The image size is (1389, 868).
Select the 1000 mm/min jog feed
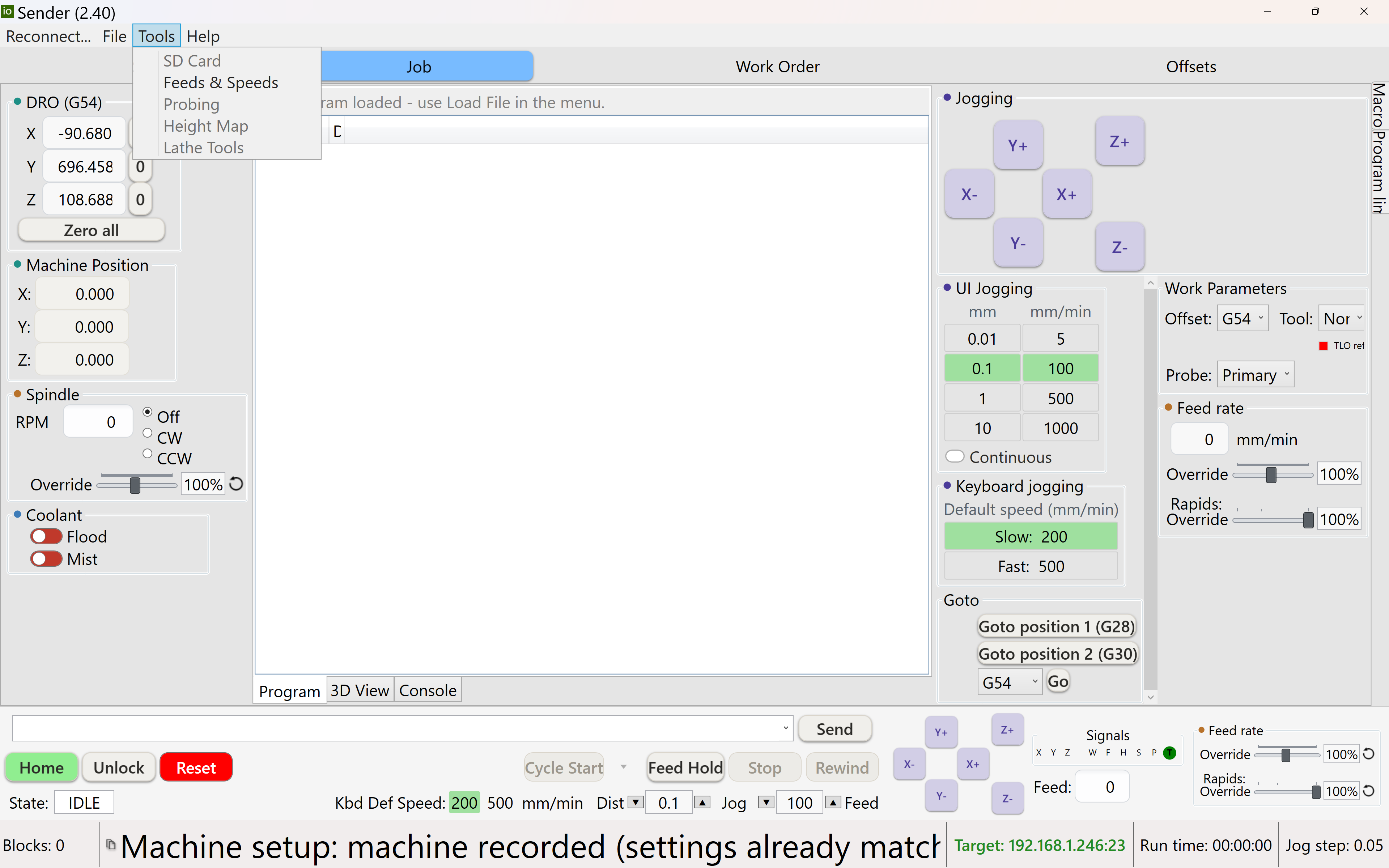click(1060, 428)
